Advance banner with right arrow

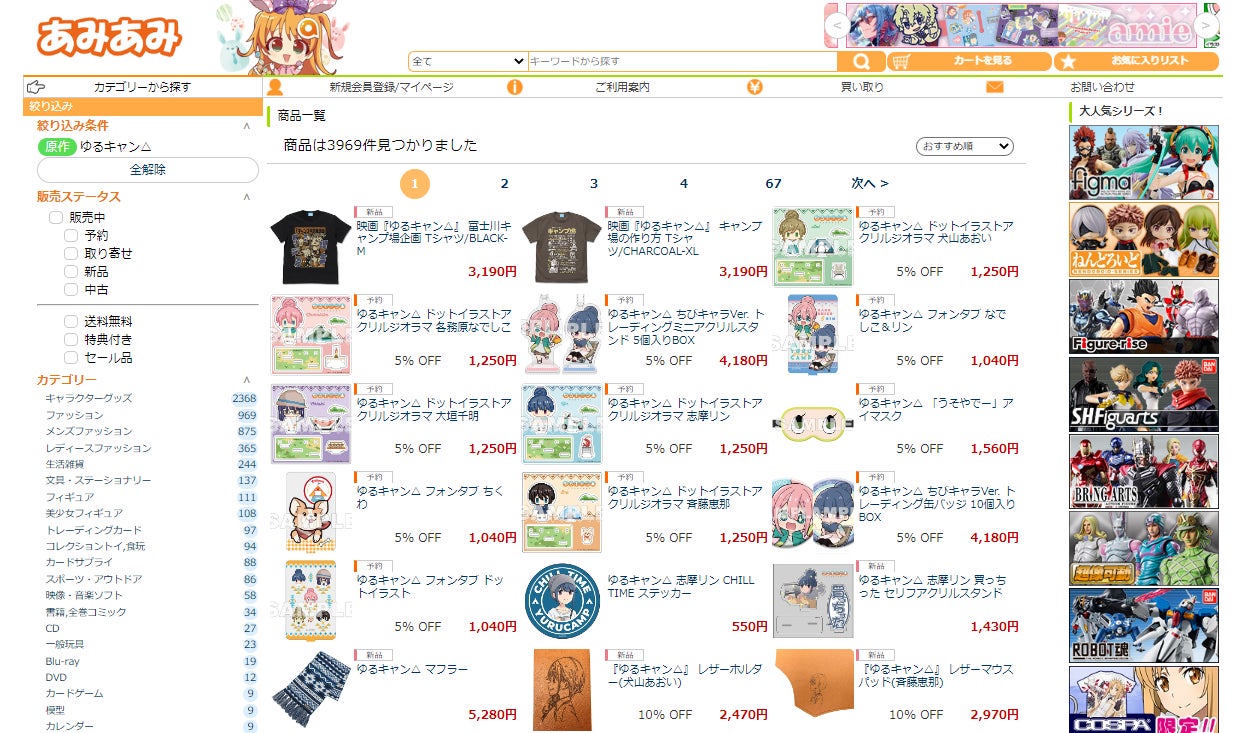1207,25
